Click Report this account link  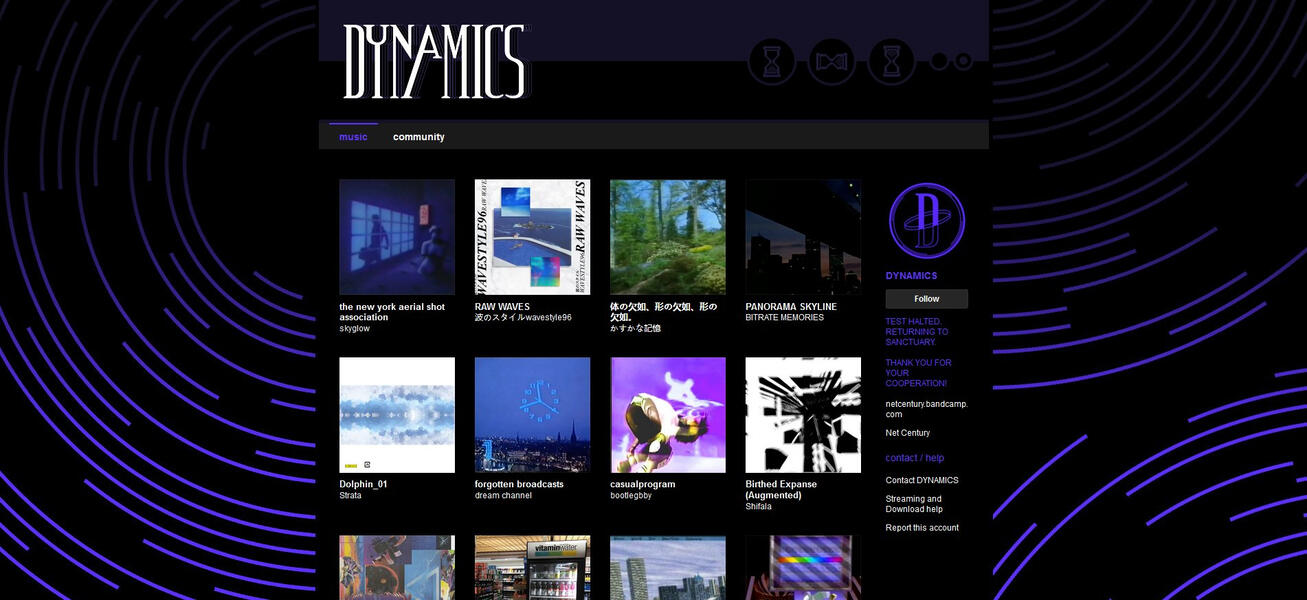tap(921, 528)
